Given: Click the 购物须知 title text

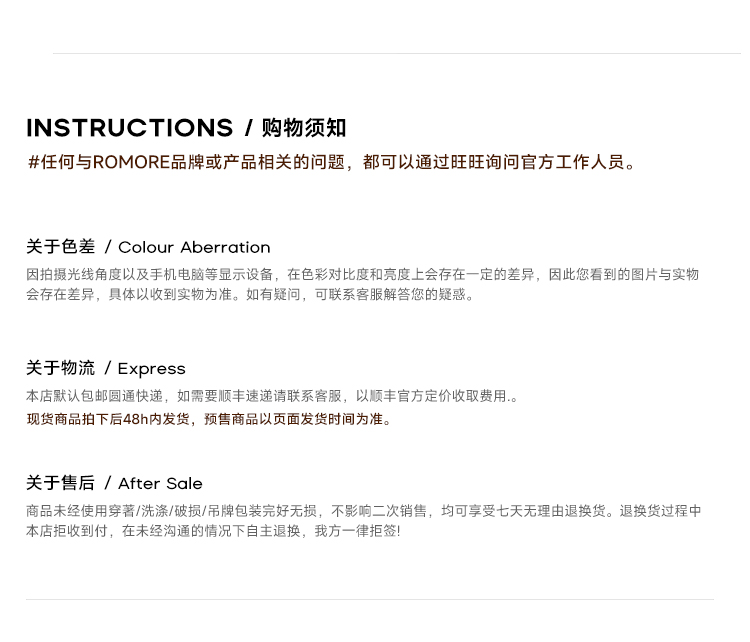Looking at the screenshot, I should click(304, 128).
